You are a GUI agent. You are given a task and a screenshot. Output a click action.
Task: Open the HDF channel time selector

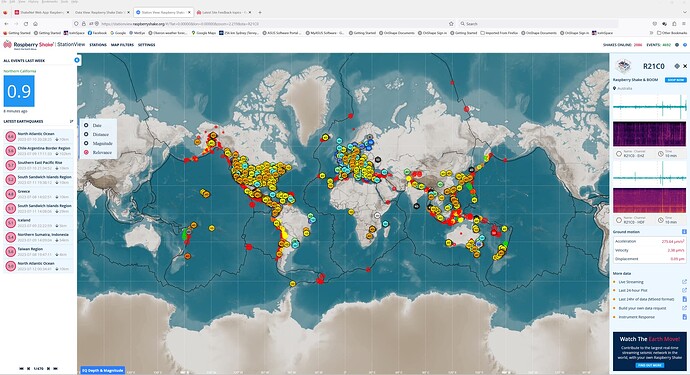point(668,220)
